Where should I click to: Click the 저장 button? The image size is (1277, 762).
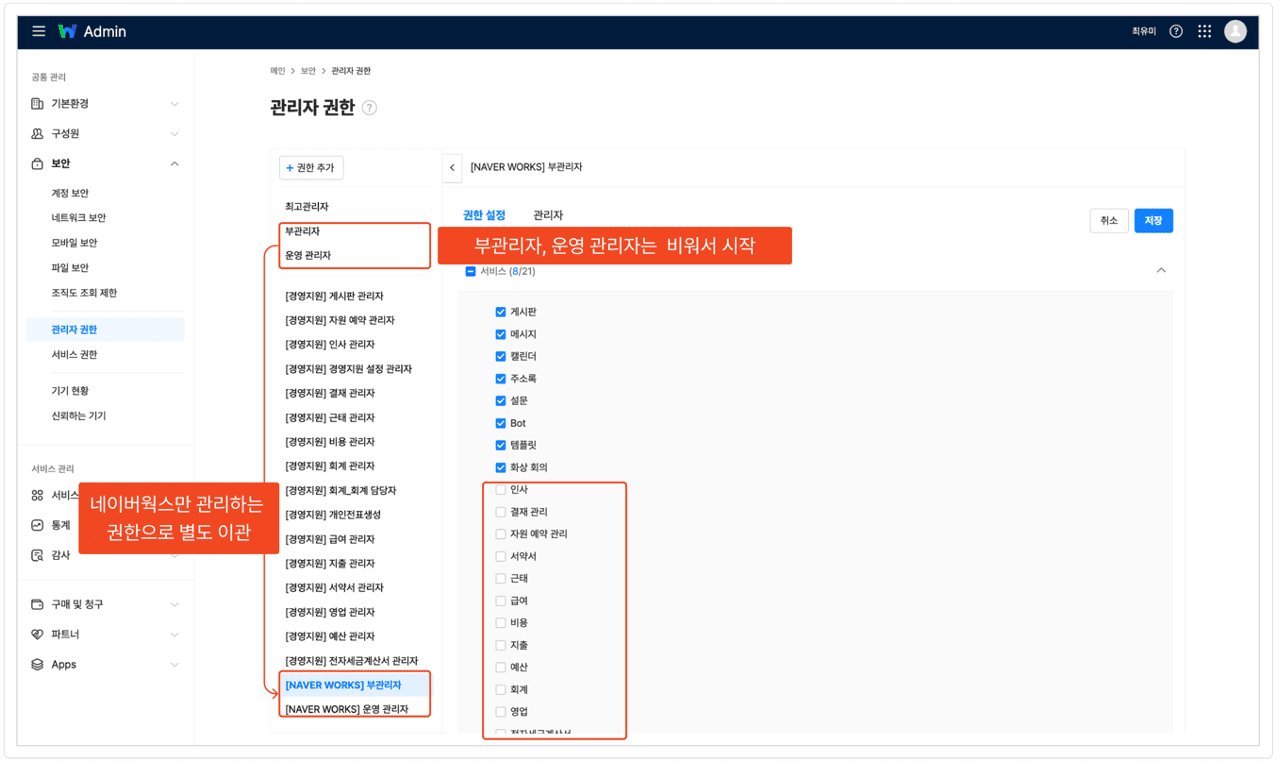[x=1153, y=220]
